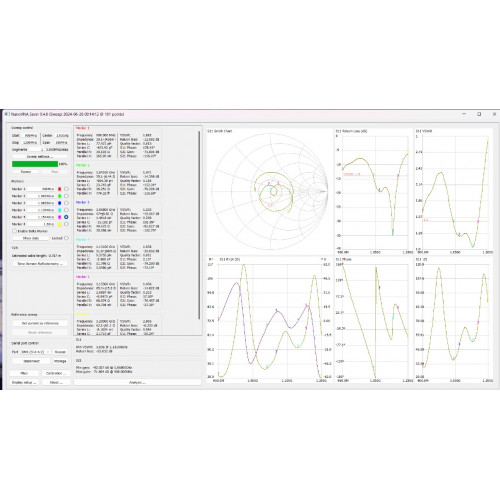The width and height of the screenshot is (500, 500).
Task: Click the blue Marker 3 data heading
Action: (83, 202)
